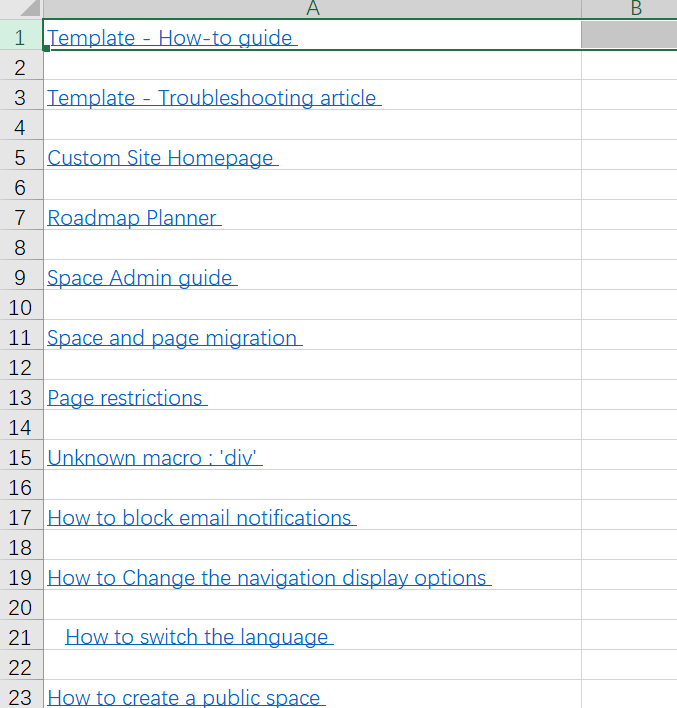
Task: Click cell B19
Action: click(x=629, y=574)
